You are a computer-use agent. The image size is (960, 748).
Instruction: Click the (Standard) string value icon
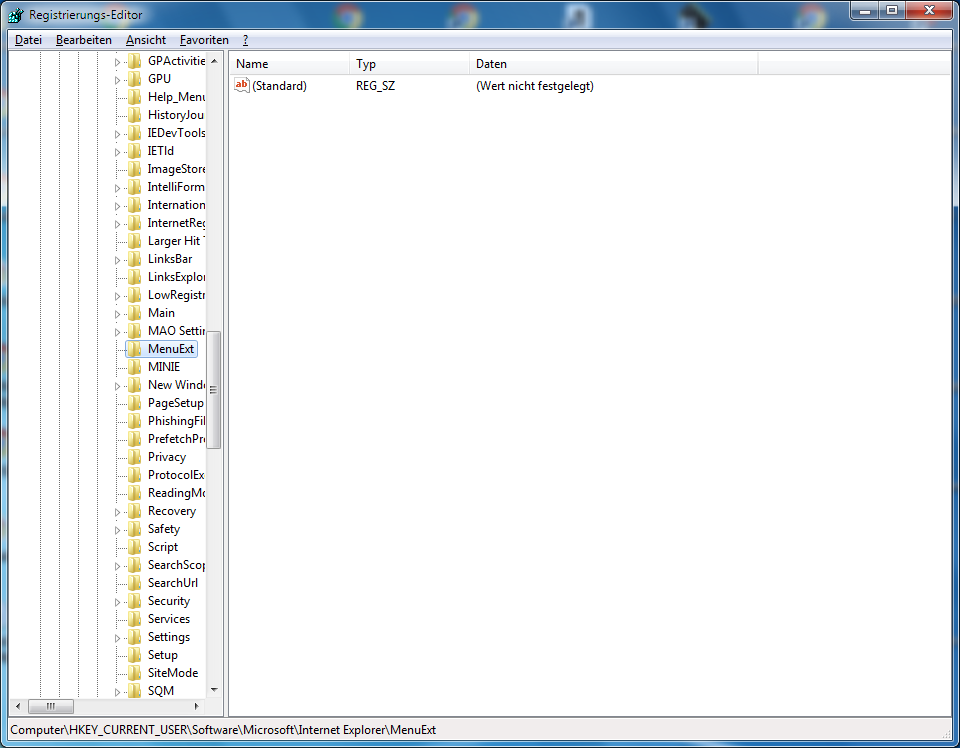click(242, 86)
